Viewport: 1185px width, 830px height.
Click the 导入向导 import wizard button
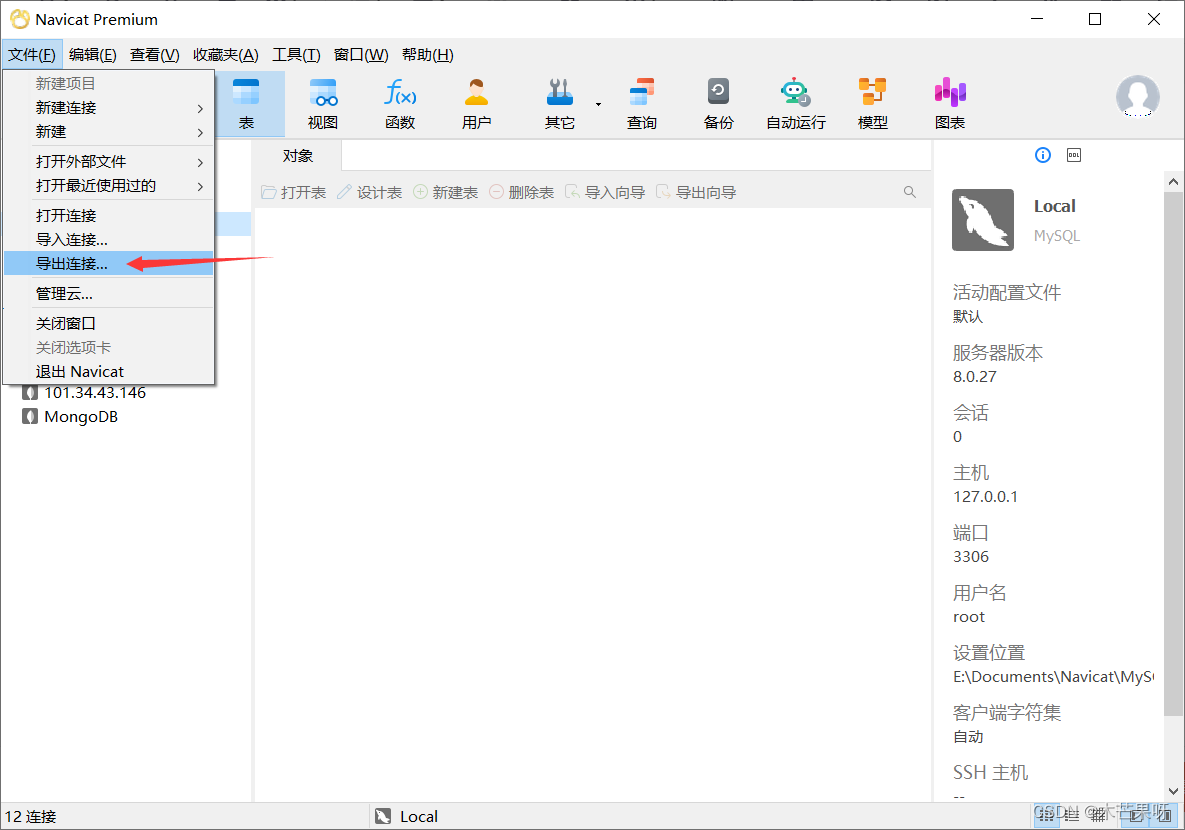point(605,193)
